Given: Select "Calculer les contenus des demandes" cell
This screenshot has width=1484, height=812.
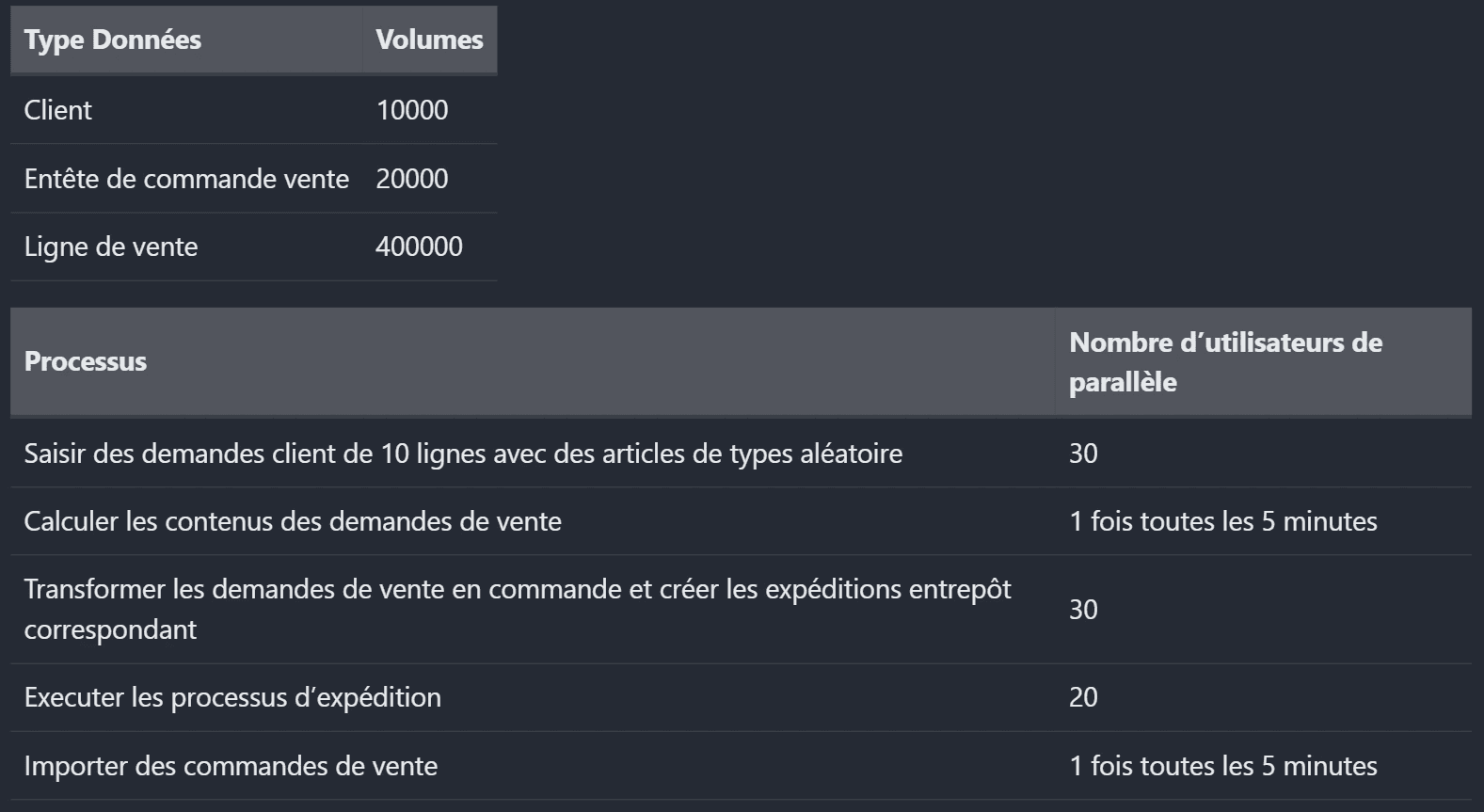Looking at the screenshot, I should (x=293, y=521).
